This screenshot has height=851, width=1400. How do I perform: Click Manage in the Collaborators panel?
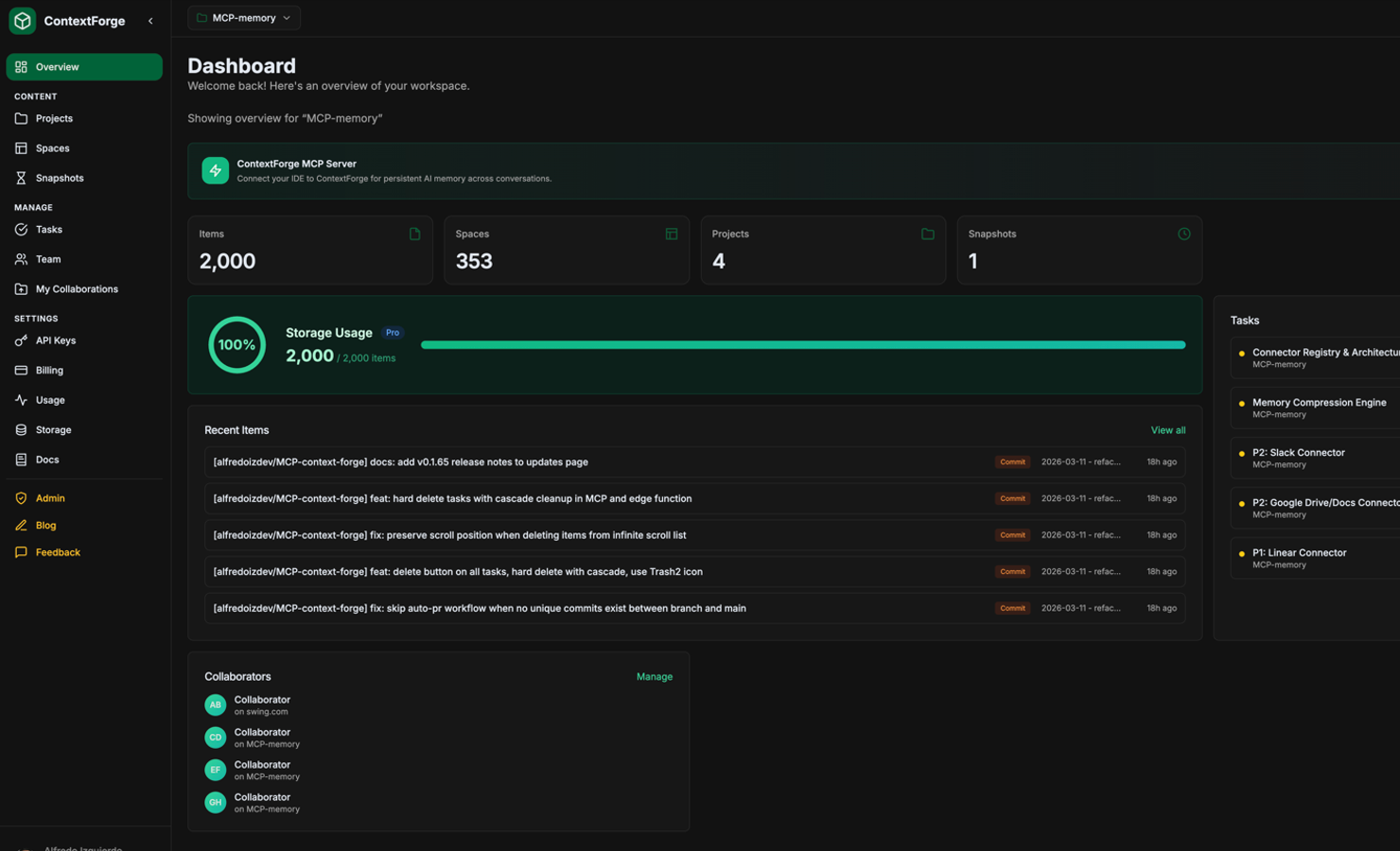click(655, 676)
